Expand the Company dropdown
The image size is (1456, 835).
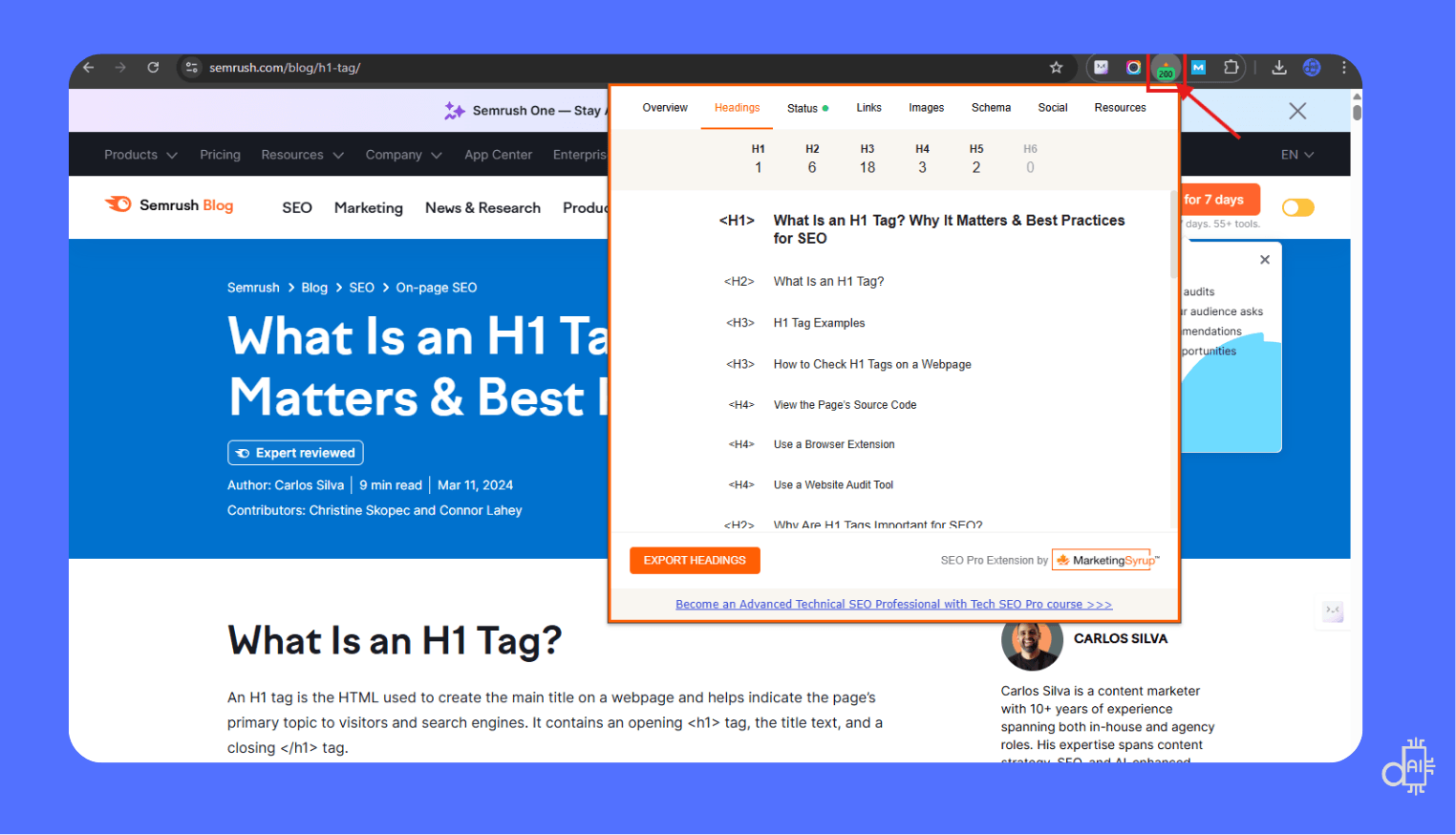tap(403, 155)
